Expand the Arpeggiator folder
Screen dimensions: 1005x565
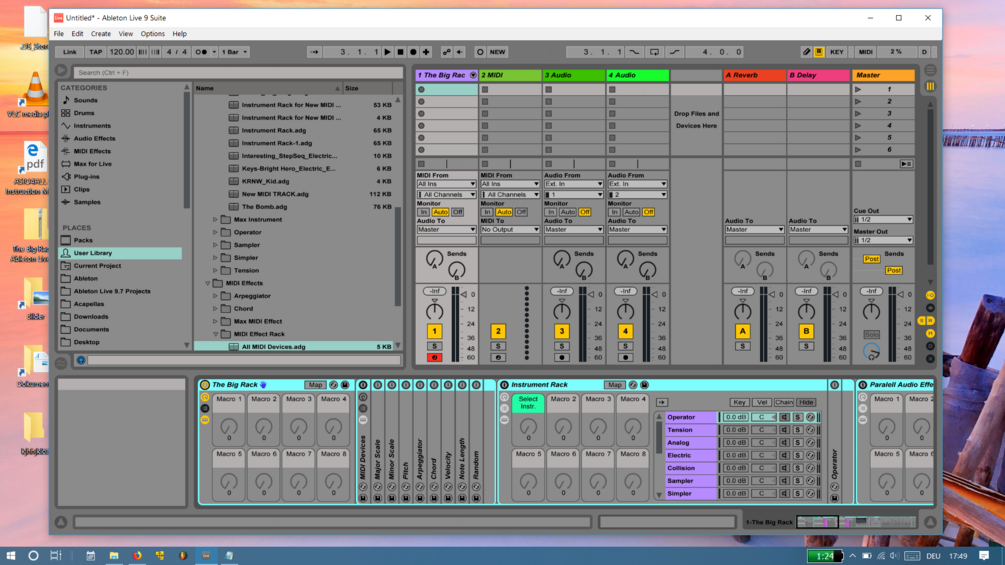(x=215, y=296)
